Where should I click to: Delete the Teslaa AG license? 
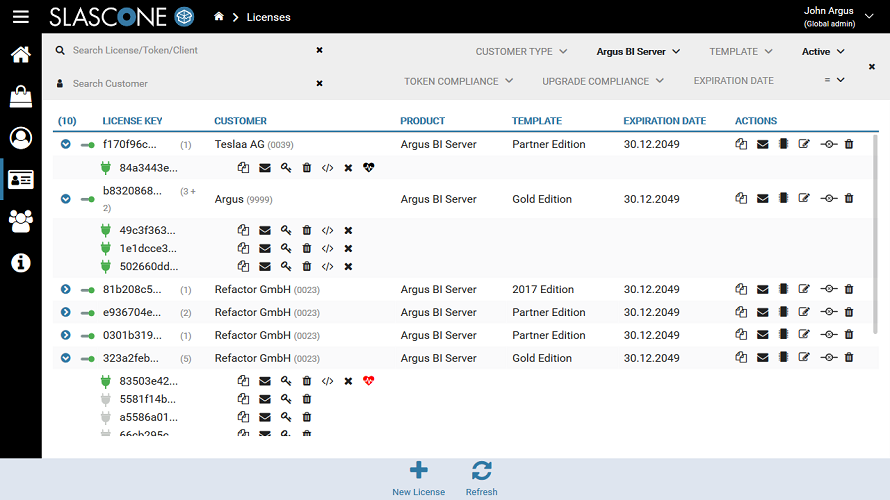[x=849, y=145]
